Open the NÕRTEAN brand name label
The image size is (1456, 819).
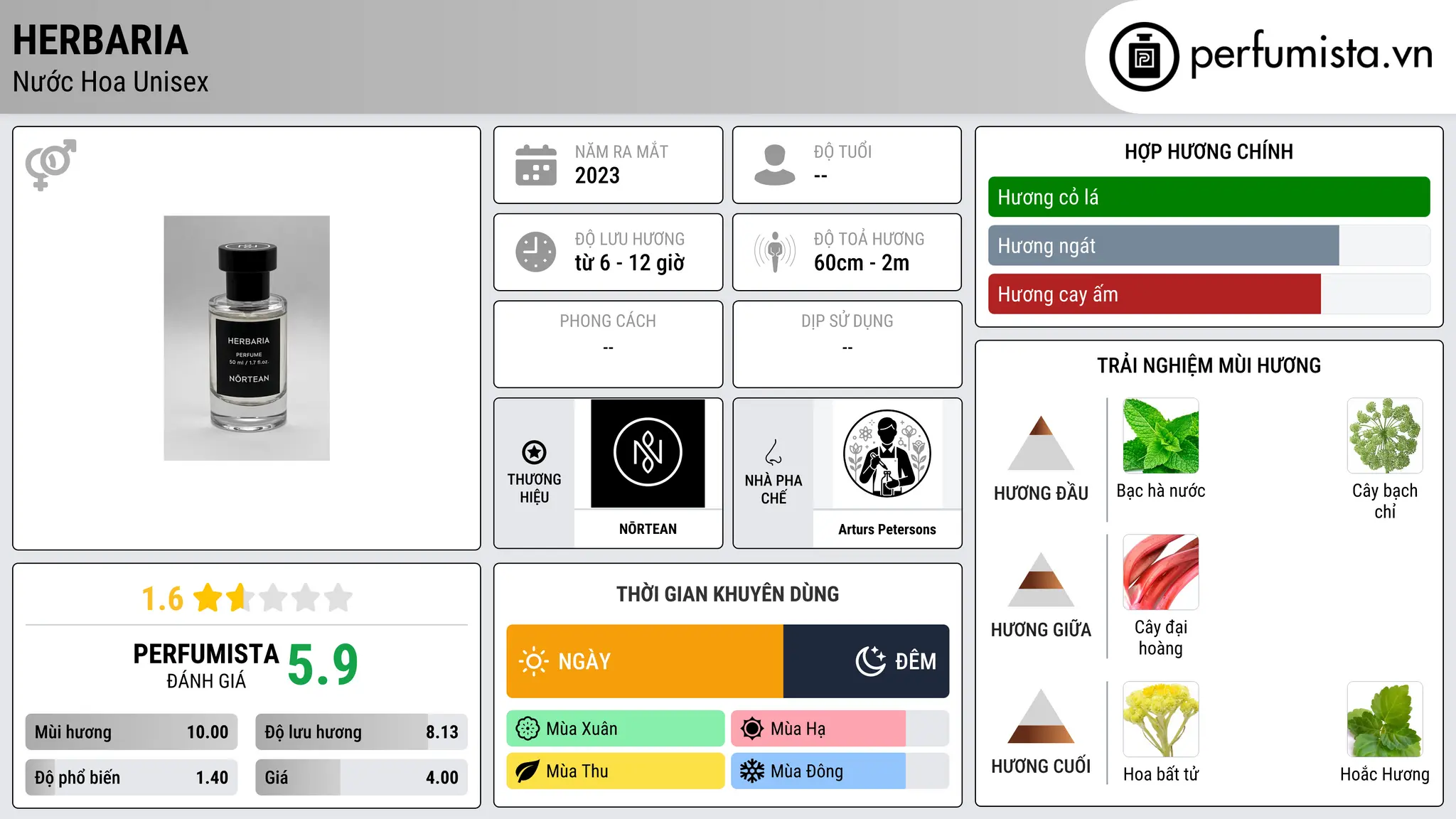pos(648,529)
